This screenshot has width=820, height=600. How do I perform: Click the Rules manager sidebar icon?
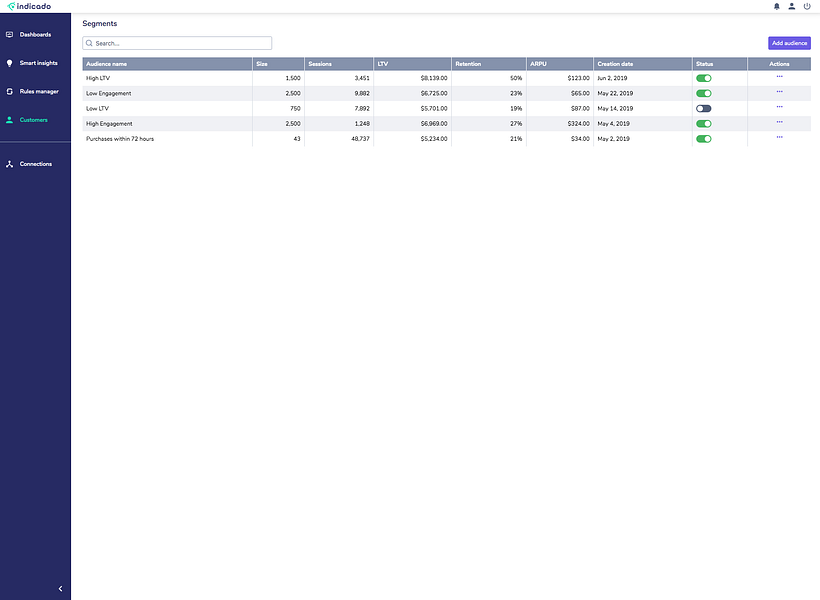[9, 92]
